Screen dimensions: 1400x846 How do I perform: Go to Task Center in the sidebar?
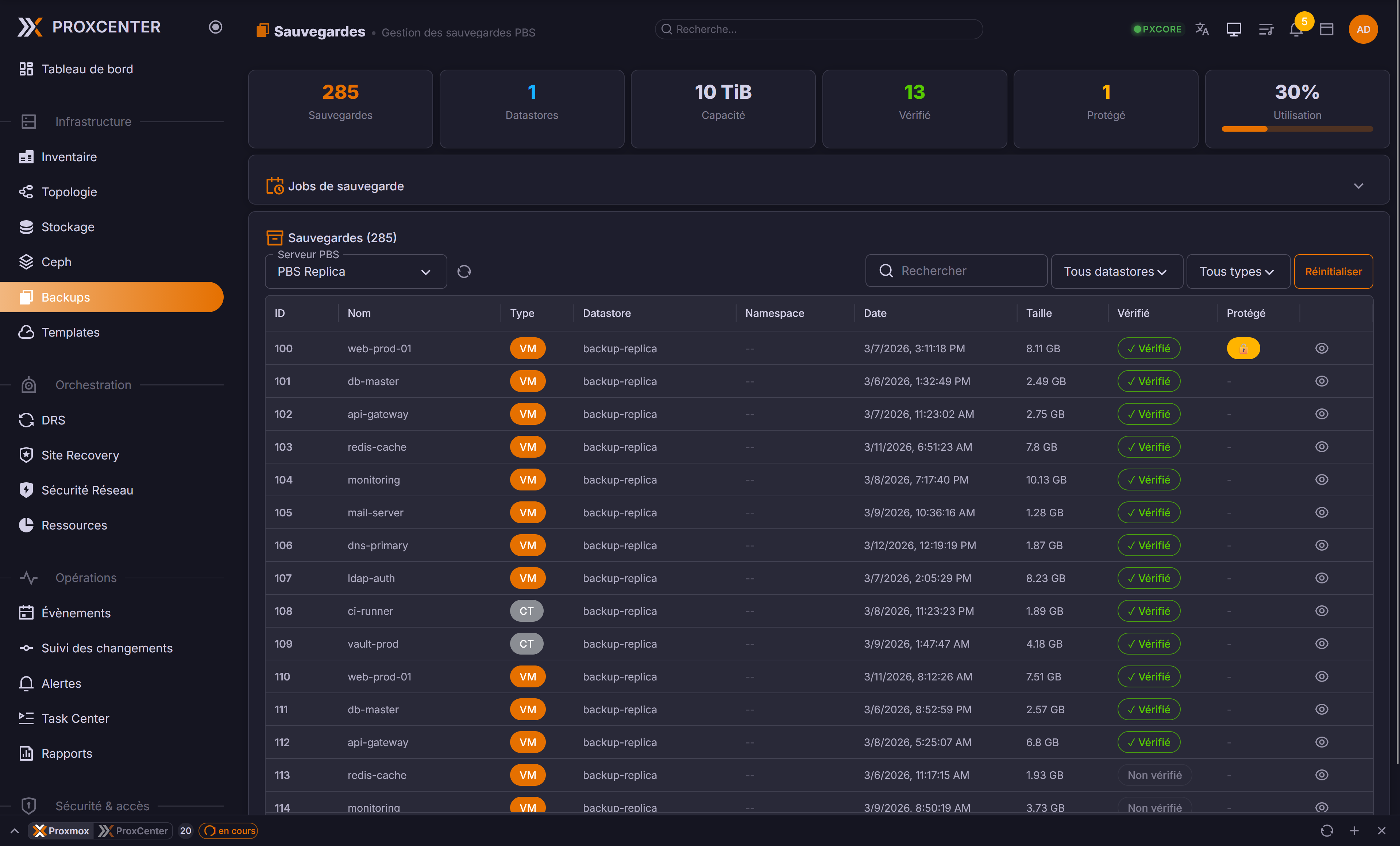[x=75, y=718]
